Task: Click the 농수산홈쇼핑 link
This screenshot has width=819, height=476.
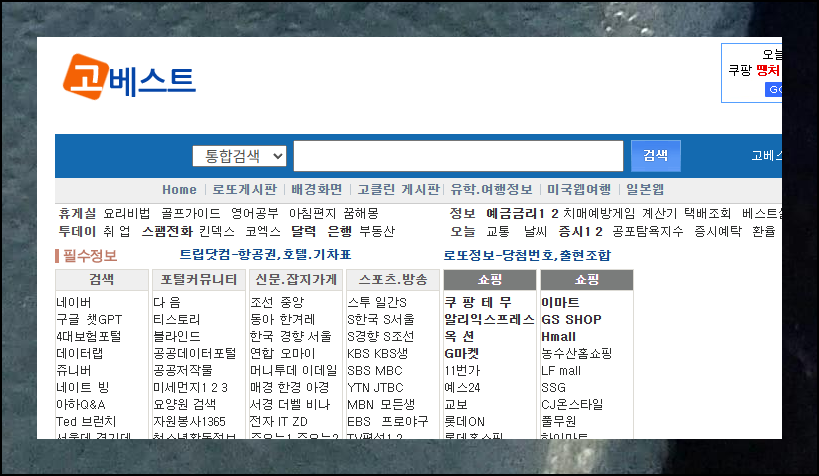Action: (x=577, y=353)
